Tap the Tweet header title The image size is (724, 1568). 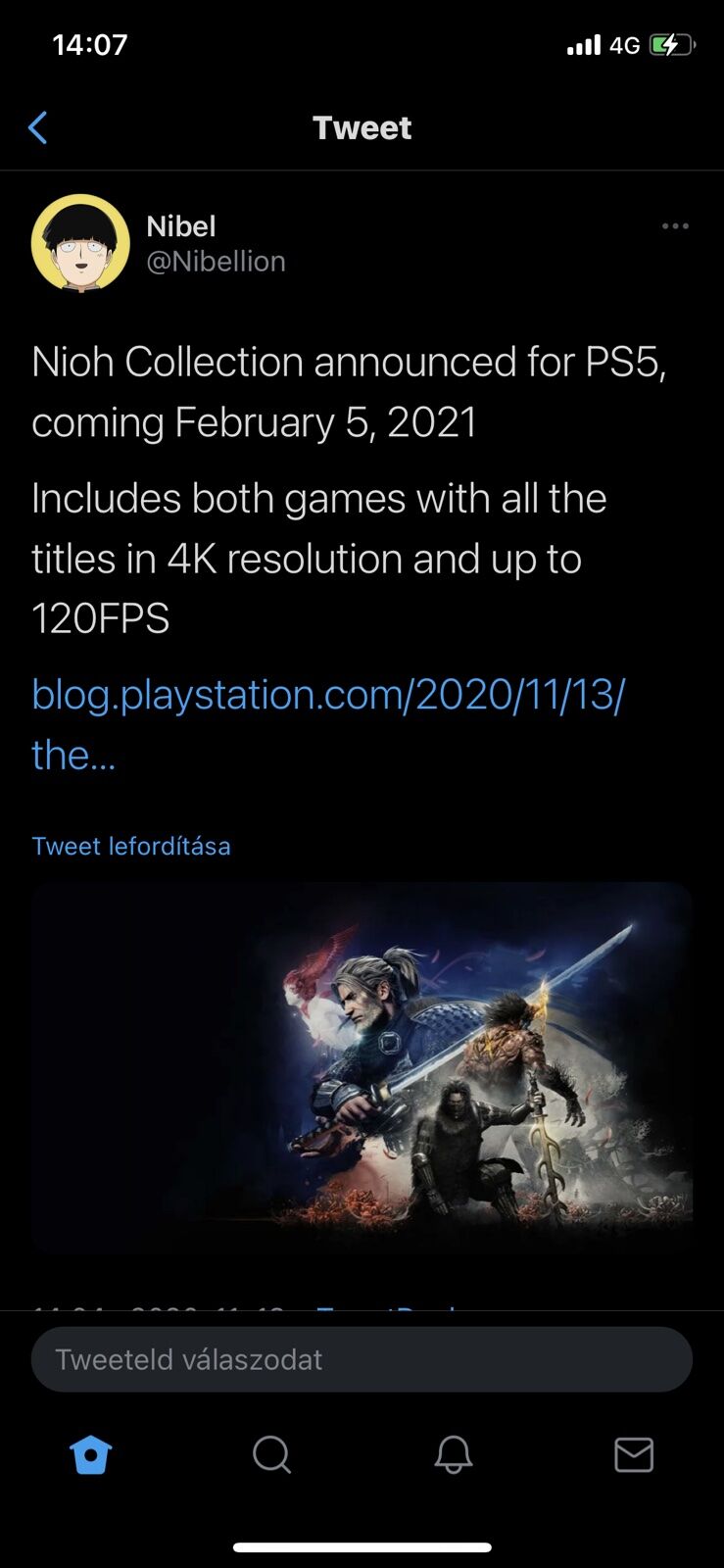pos(362,127)
